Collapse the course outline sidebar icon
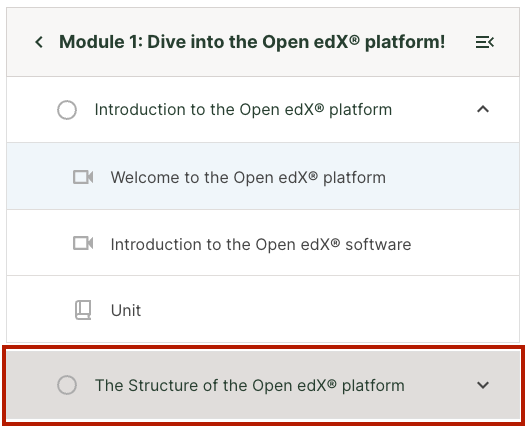 tap(484, 42)
